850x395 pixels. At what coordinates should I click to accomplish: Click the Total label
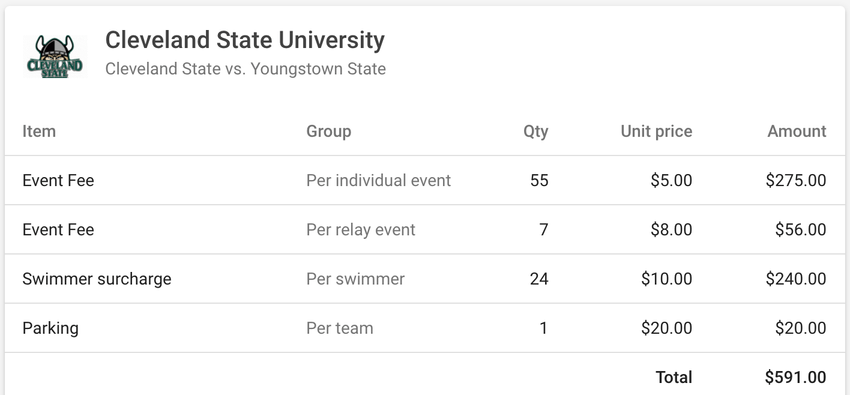pos(674,377)
